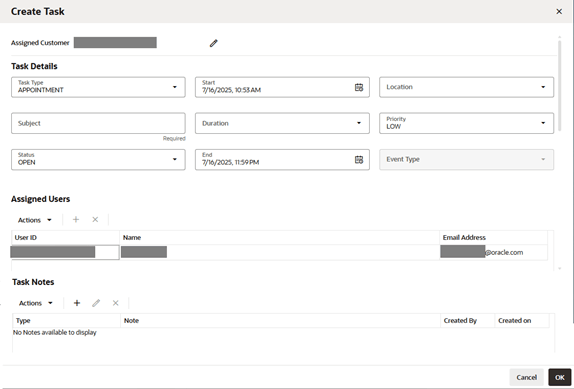Click the Created By column header

467,321
